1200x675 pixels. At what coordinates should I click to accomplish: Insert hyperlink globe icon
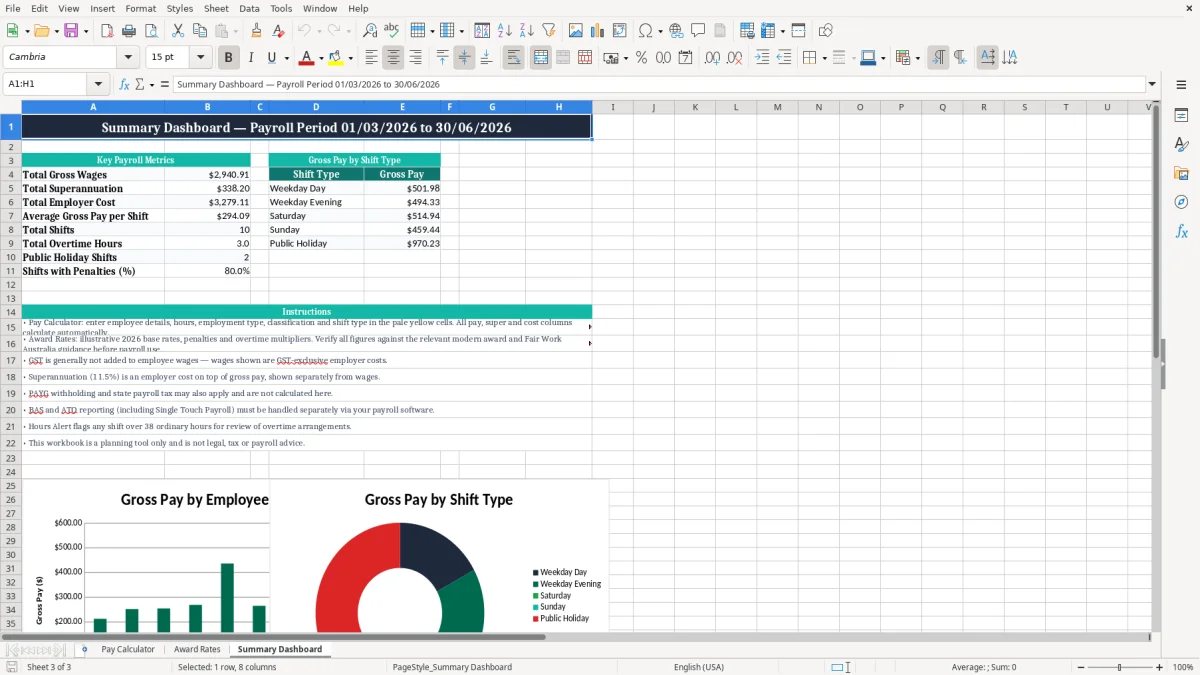(676, 31)
